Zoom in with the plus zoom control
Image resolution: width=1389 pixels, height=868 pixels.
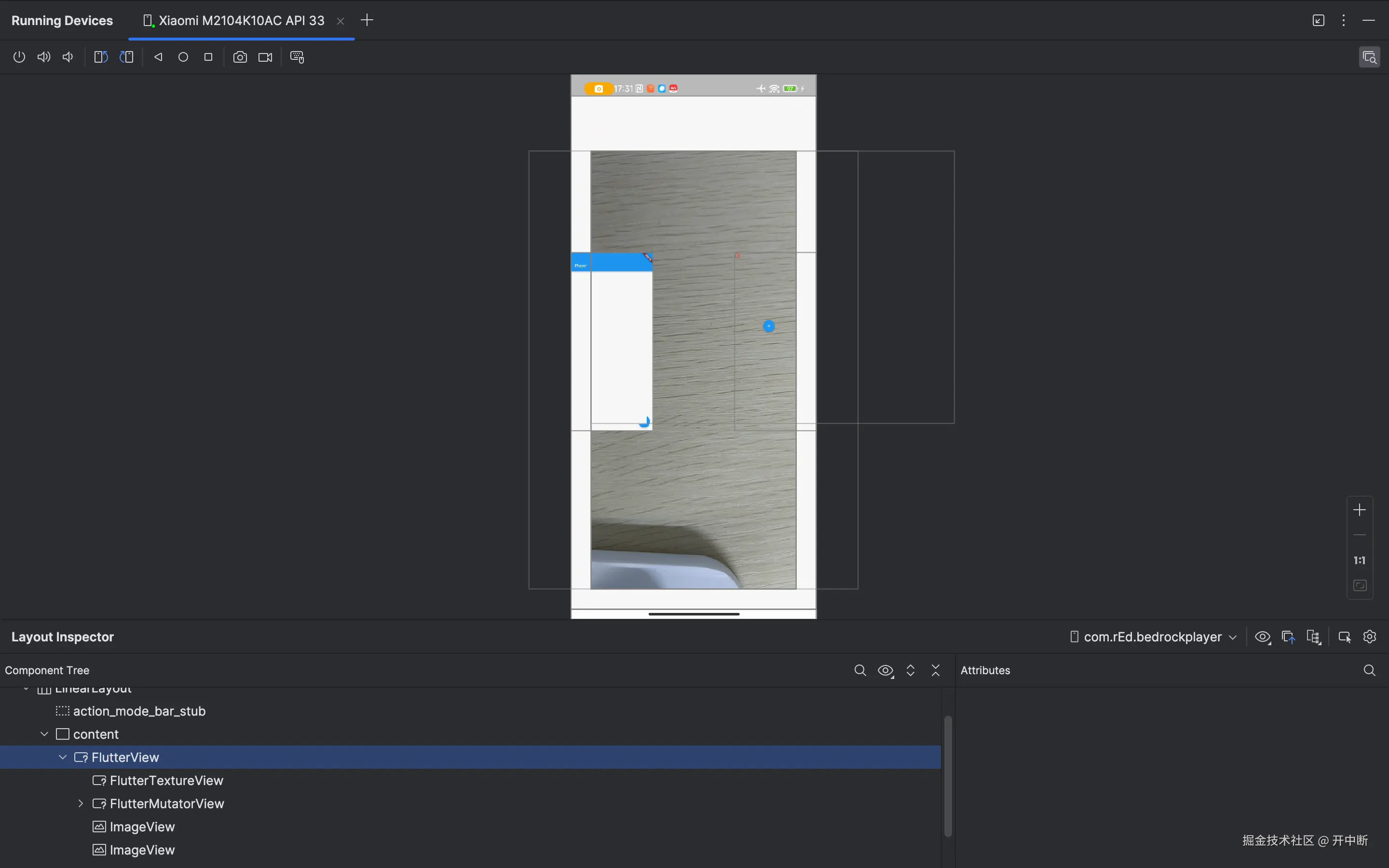(1359, 510)
